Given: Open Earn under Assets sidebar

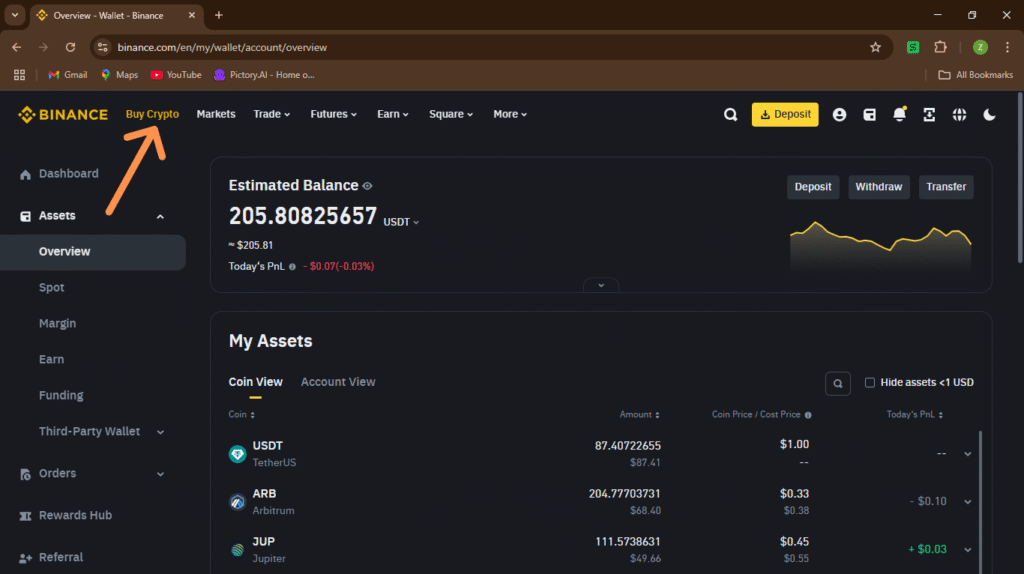Looking at the screenshot, I should coord(51,359).
